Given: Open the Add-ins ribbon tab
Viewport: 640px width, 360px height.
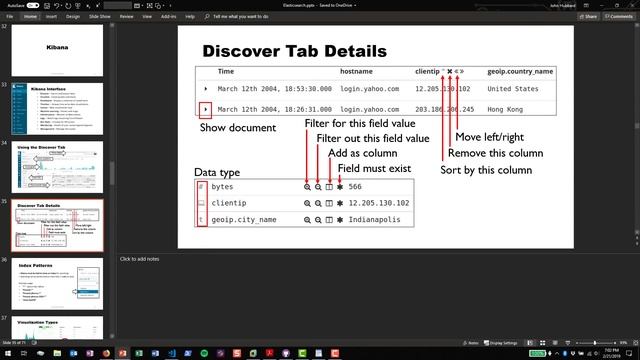Looking at the screenshot, I should click(169, 17).
